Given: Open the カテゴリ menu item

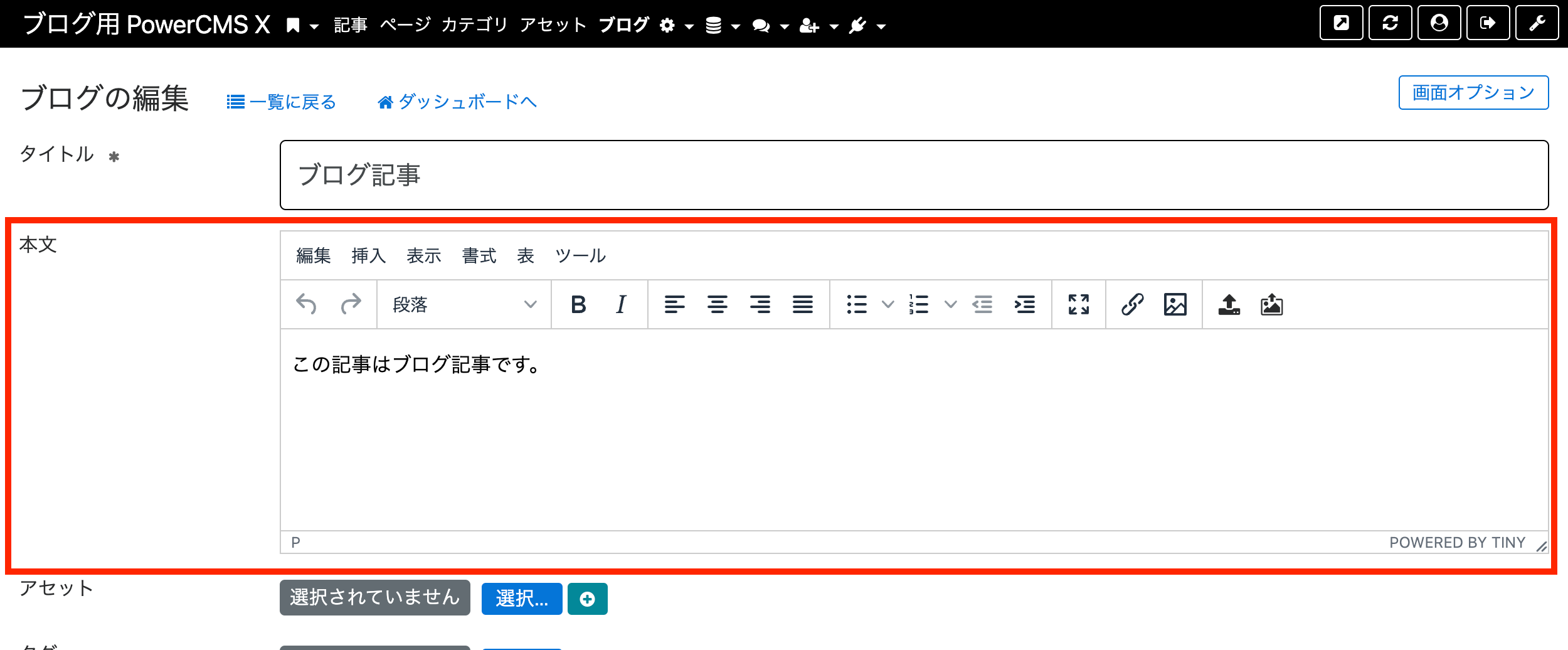Looking at the screenshot, I should point(475,25).
